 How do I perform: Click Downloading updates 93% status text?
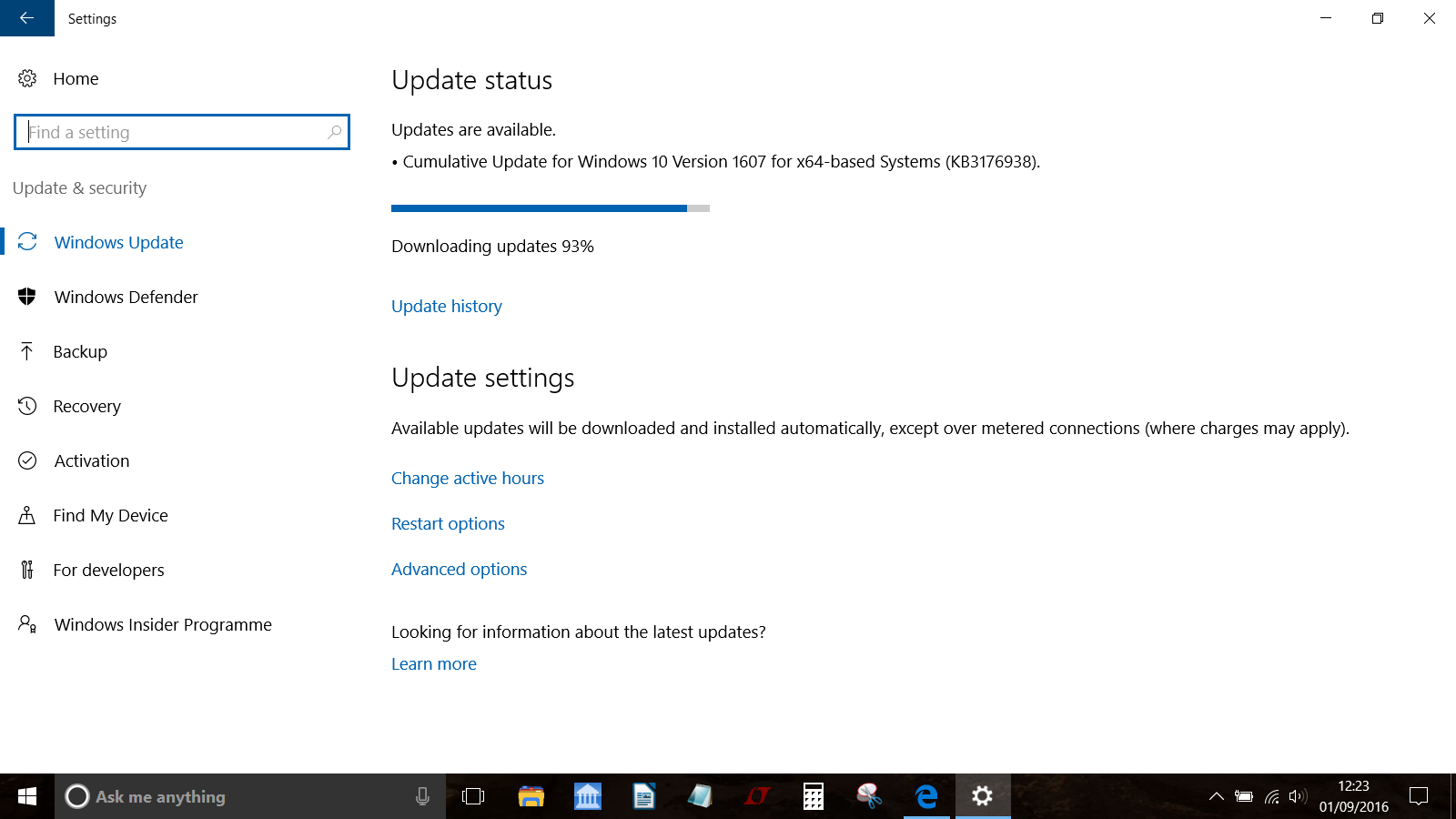coord(492,247)
